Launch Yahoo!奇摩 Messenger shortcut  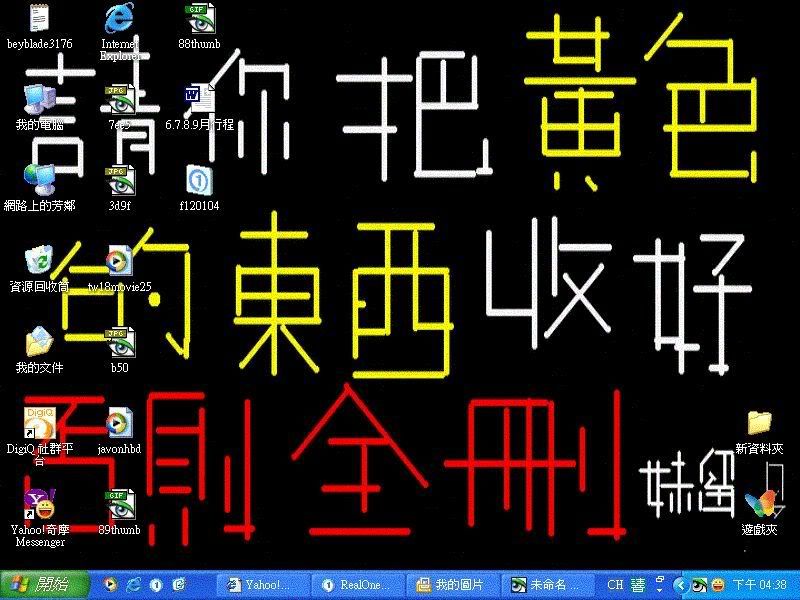click(39, 502)
